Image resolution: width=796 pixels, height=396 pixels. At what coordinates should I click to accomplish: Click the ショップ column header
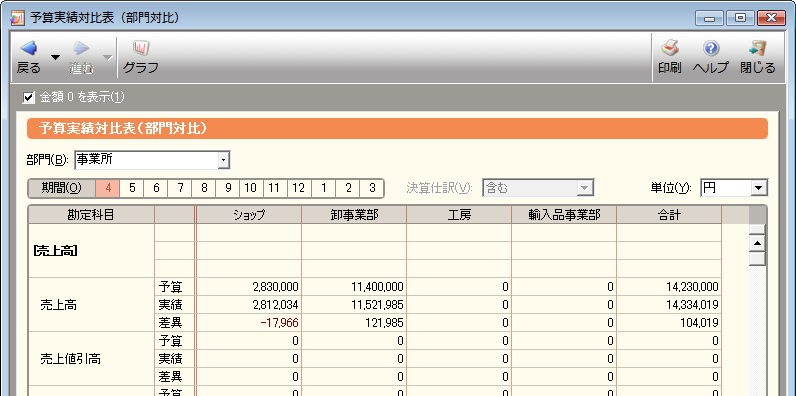(x=249, y=215)
